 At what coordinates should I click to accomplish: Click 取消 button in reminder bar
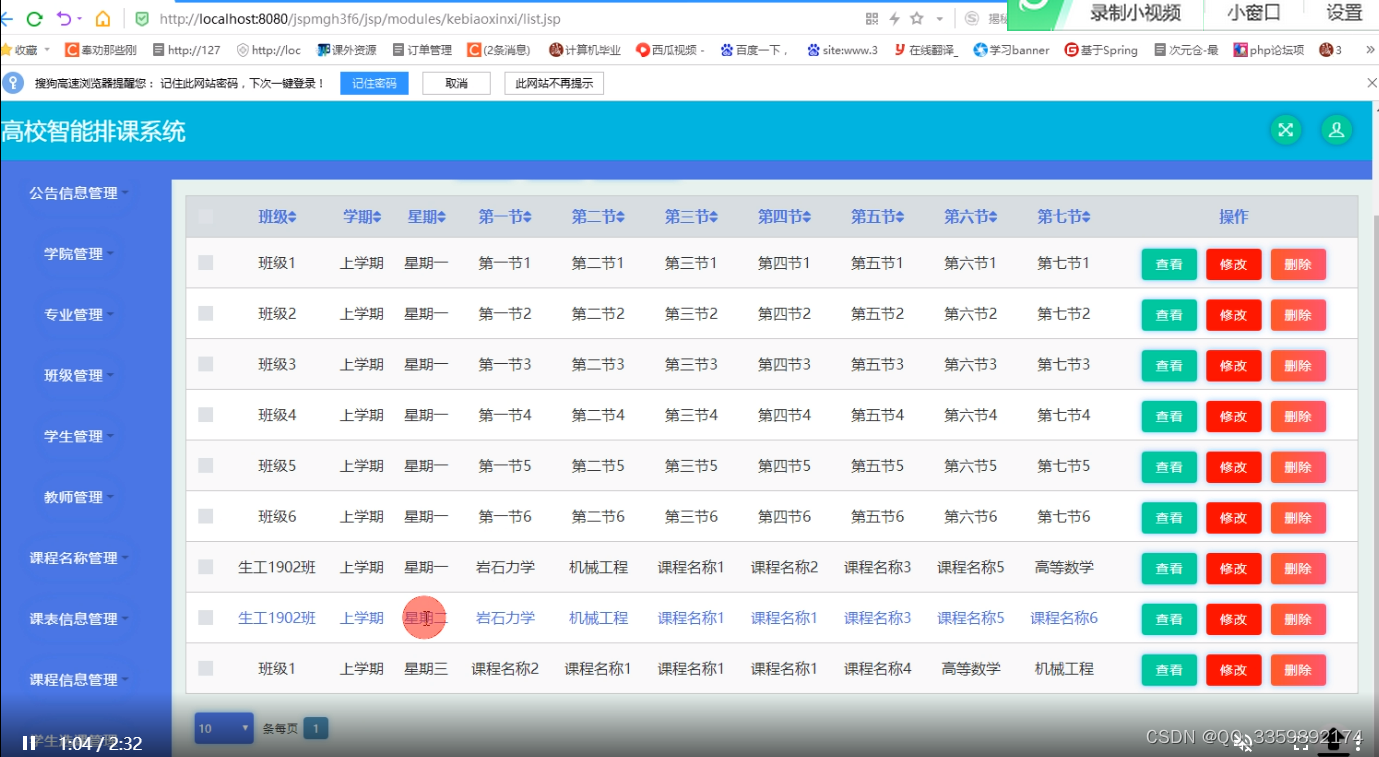click(x=456, y=83)
